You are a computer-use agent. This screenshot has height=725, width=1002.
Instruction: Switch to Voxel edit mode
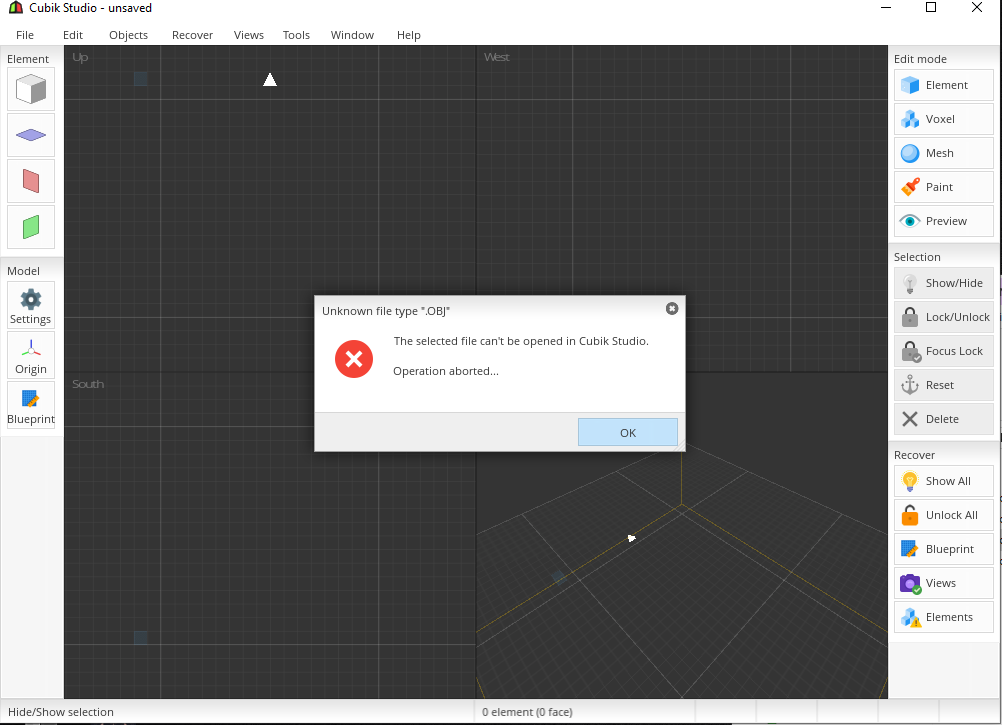[x=943, y=119]
